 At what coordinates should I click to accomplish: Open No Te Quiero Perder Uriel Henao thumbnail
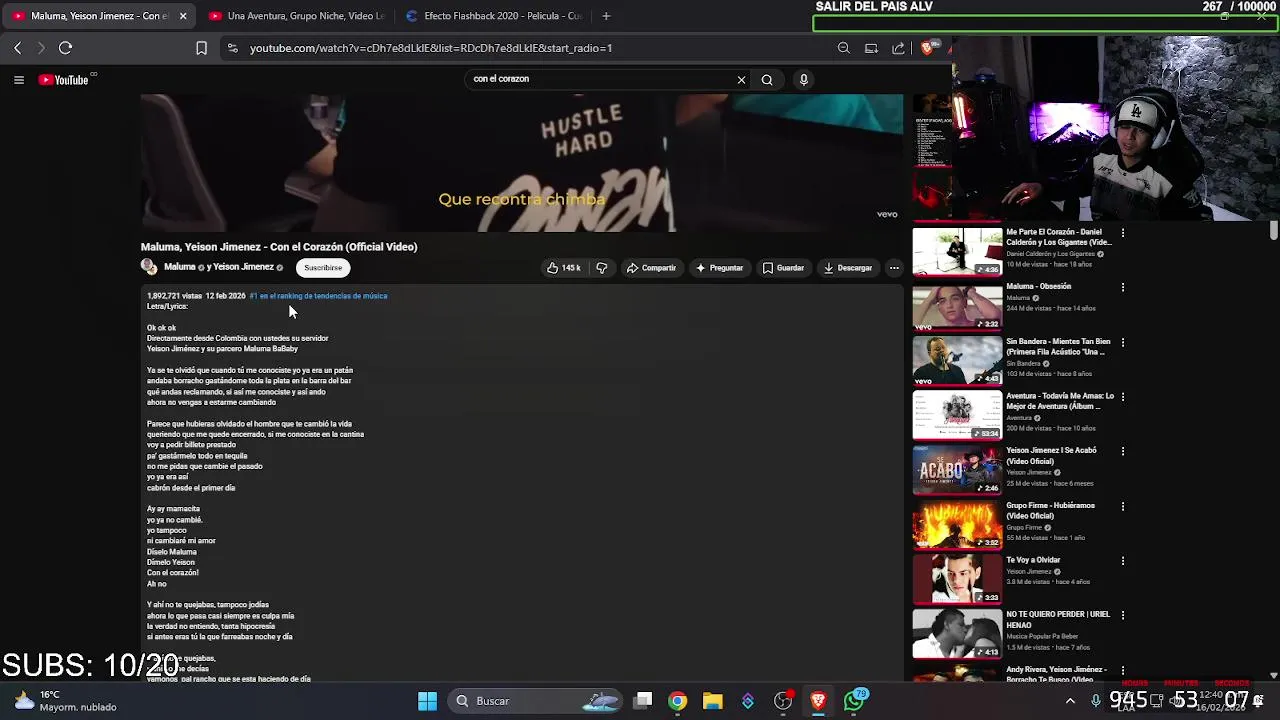957,634
